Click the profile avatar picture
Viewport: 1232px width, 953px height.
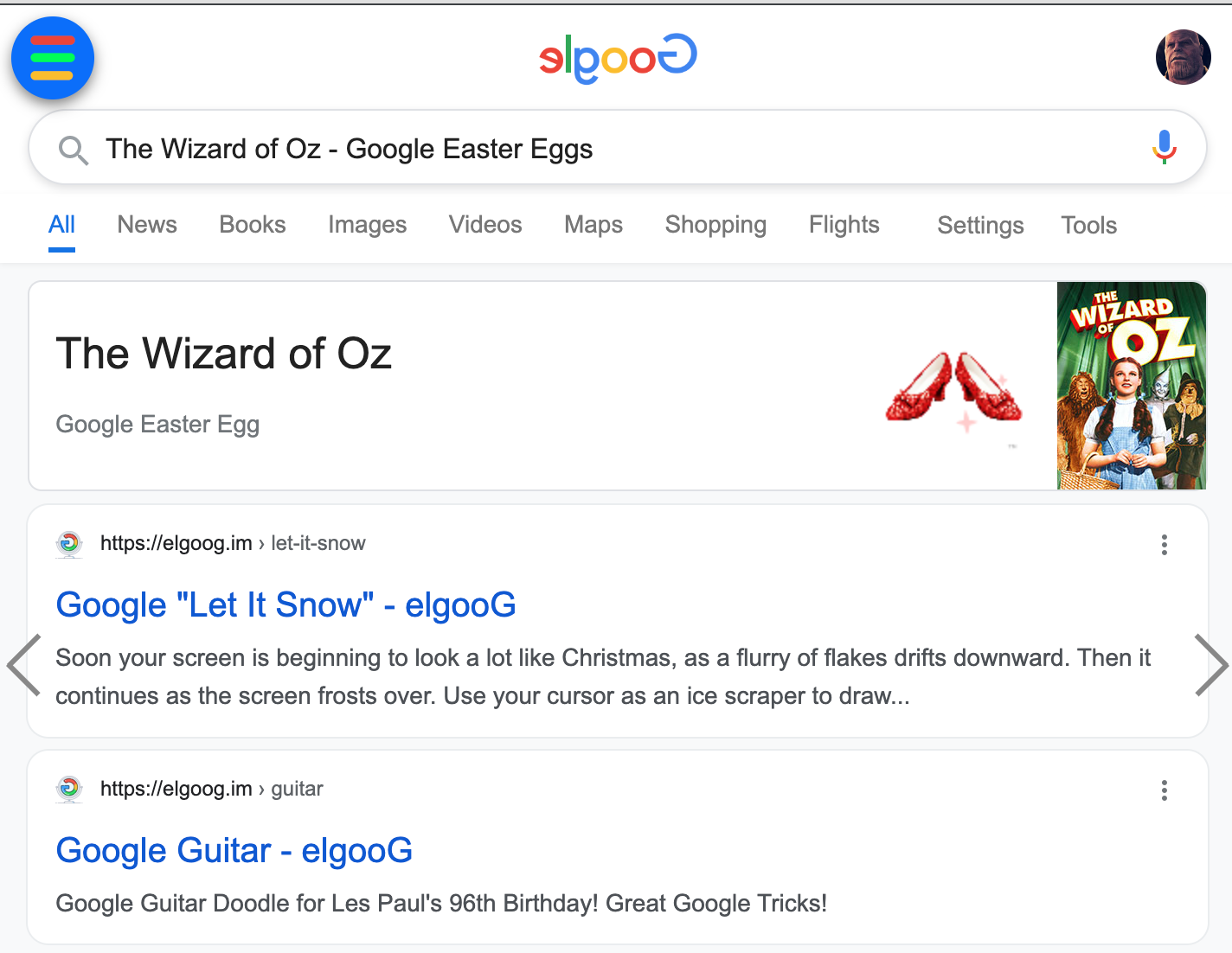pyautogui.click(x=1183, y=57)
